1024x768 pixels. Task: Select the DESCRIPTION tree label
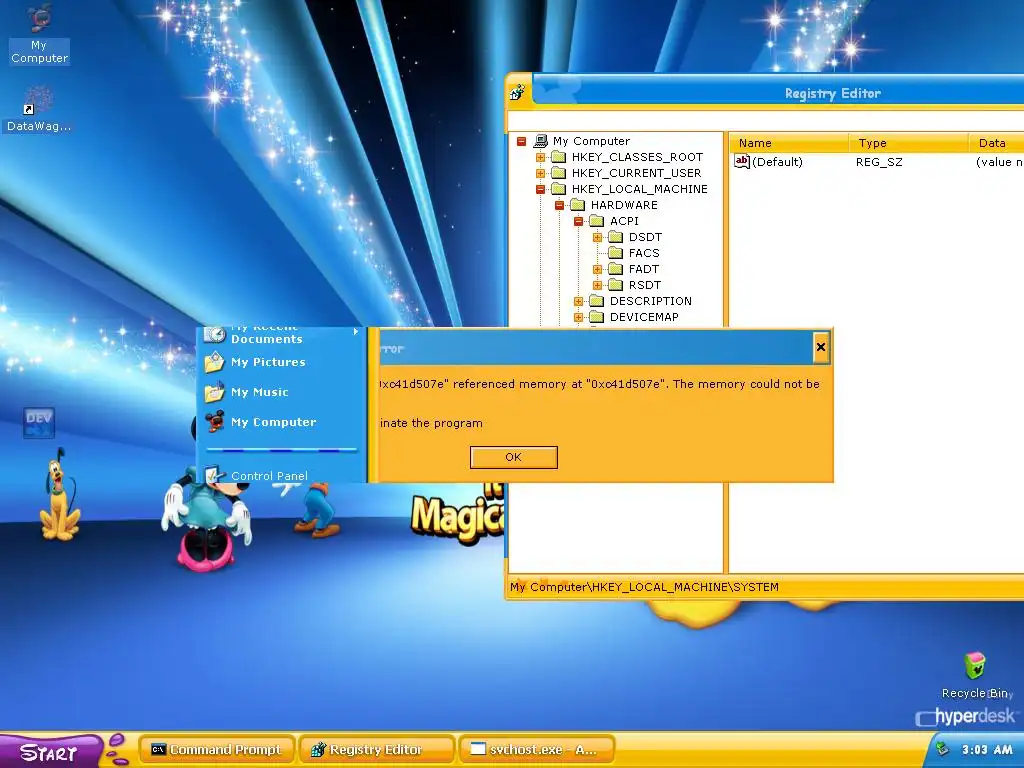click(650, 301)
